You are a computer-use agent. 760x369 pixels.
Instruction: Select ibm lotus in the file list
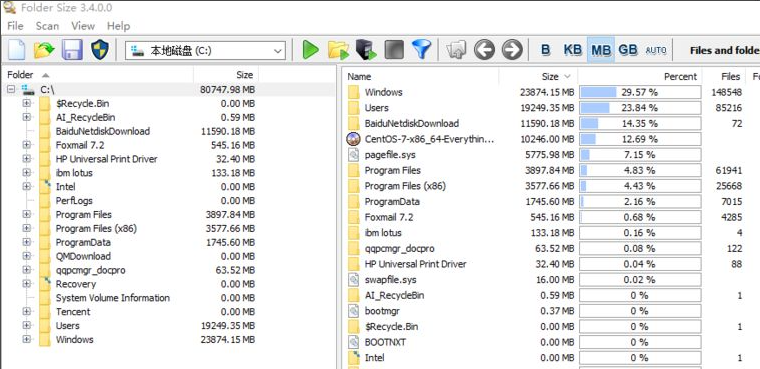click(x=383, y=233)
